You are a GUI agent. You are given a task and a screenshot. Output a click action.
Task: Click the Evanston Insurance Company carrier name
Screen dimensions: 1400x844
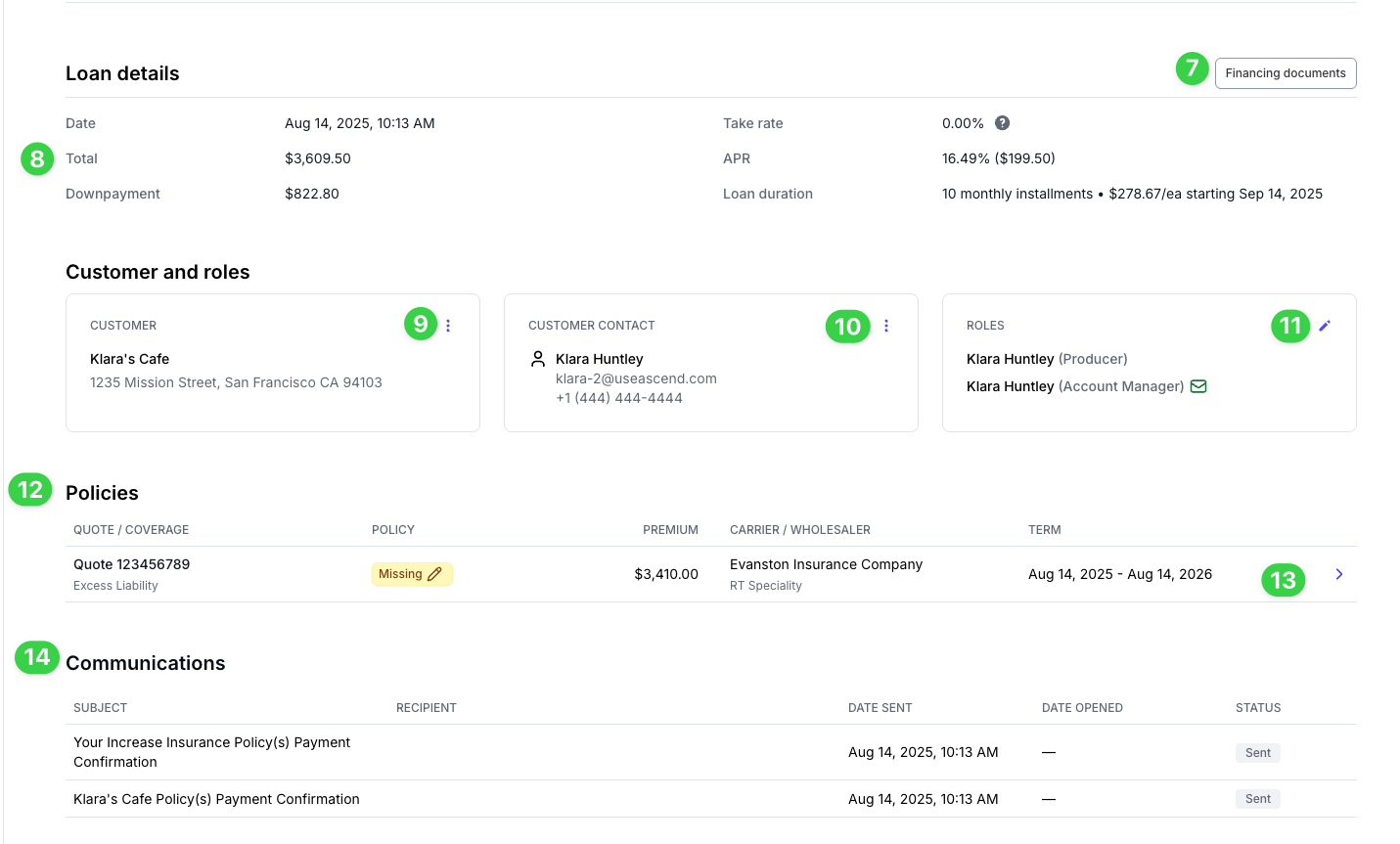826,564
